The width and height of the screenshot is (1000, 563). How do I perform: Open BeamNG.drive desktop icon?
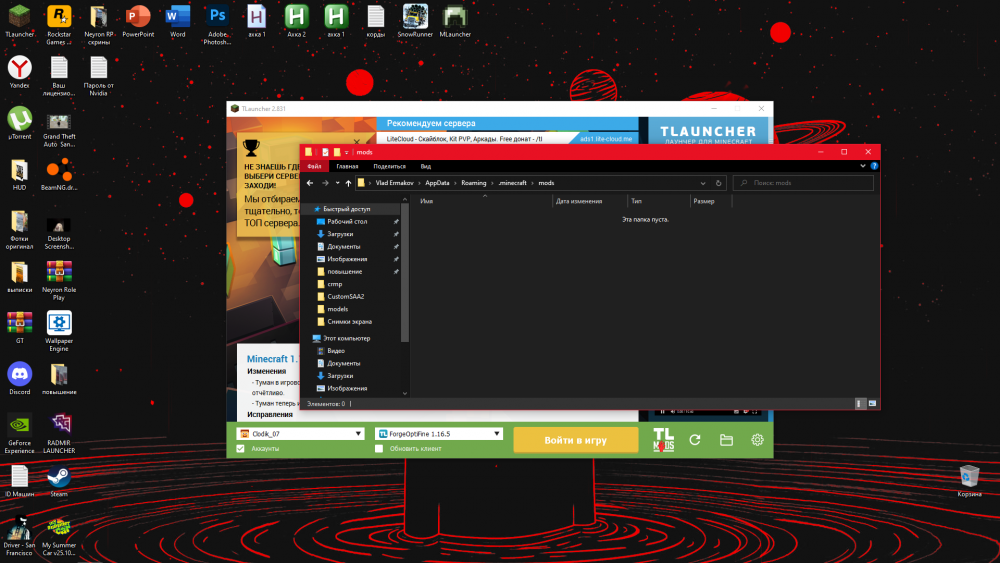point(59,175)
